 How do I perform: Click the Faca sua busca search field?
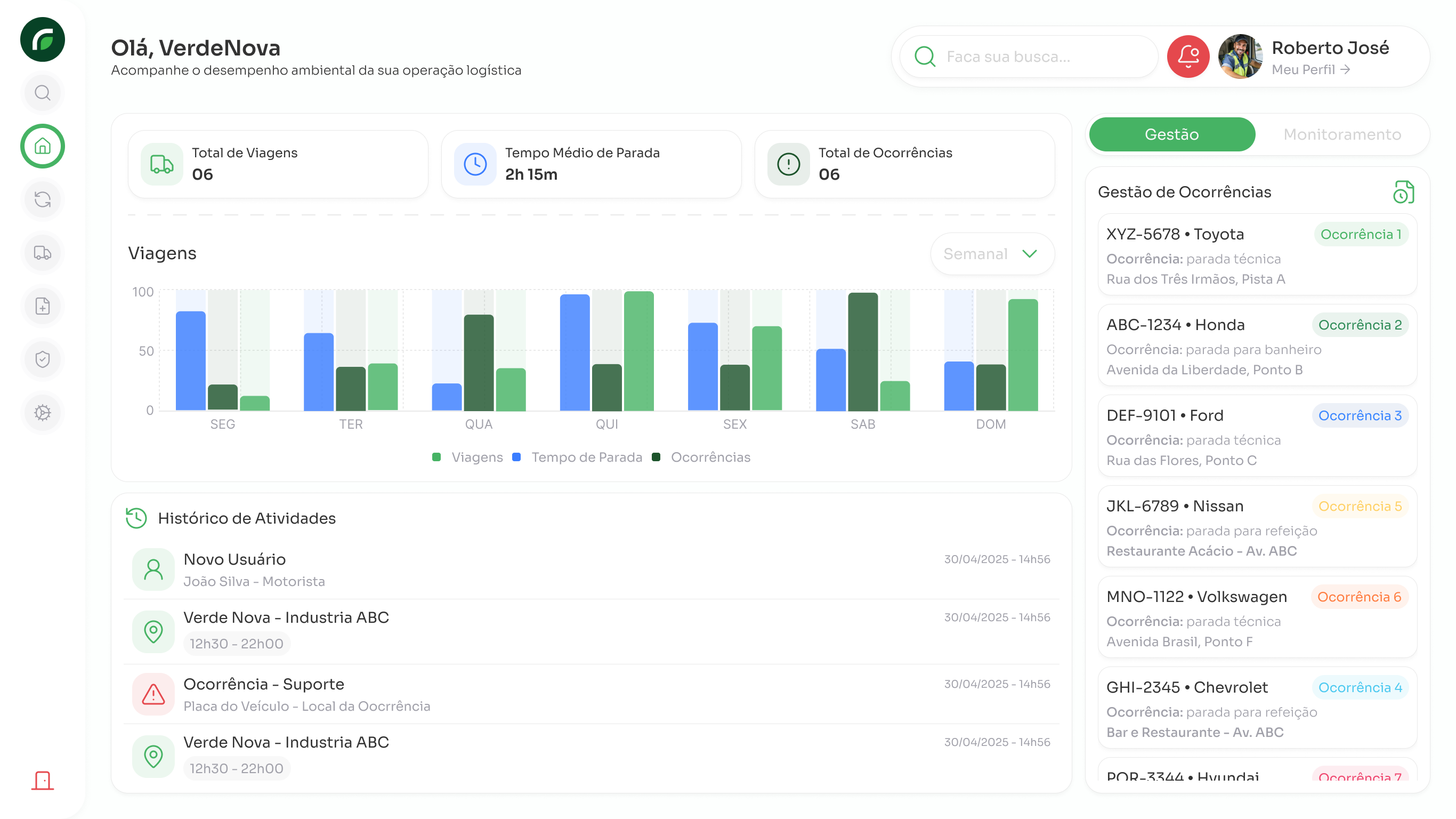tap(1026, 56)
